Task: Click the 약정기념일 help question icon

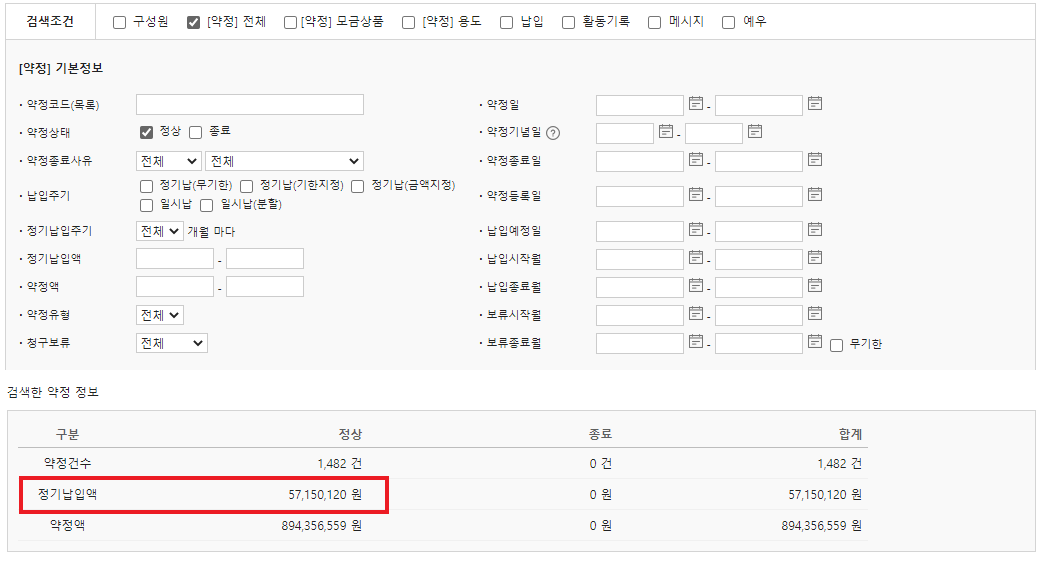Action: [x=553, y=133]
